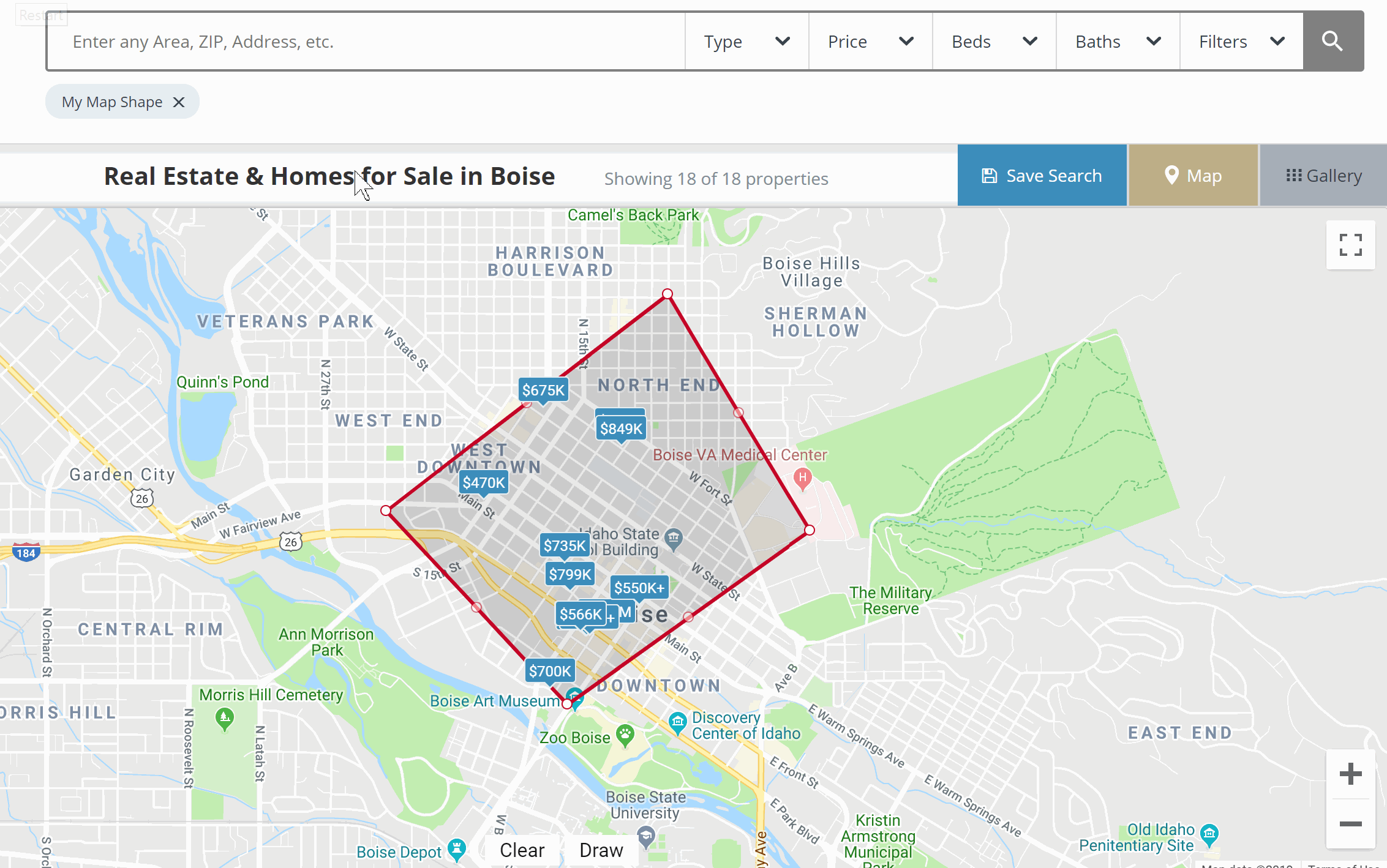This screenshot has width=1387, height=868.
Task: Remove the My Map Shape filter
Action: (179, 102)
